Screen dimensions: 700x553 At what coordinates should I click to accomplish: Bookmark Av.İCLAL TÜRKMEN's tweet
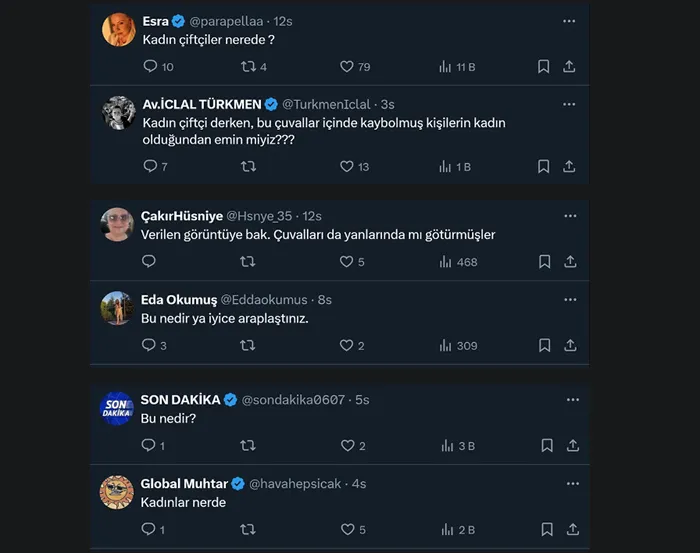[x=543, y=167]
